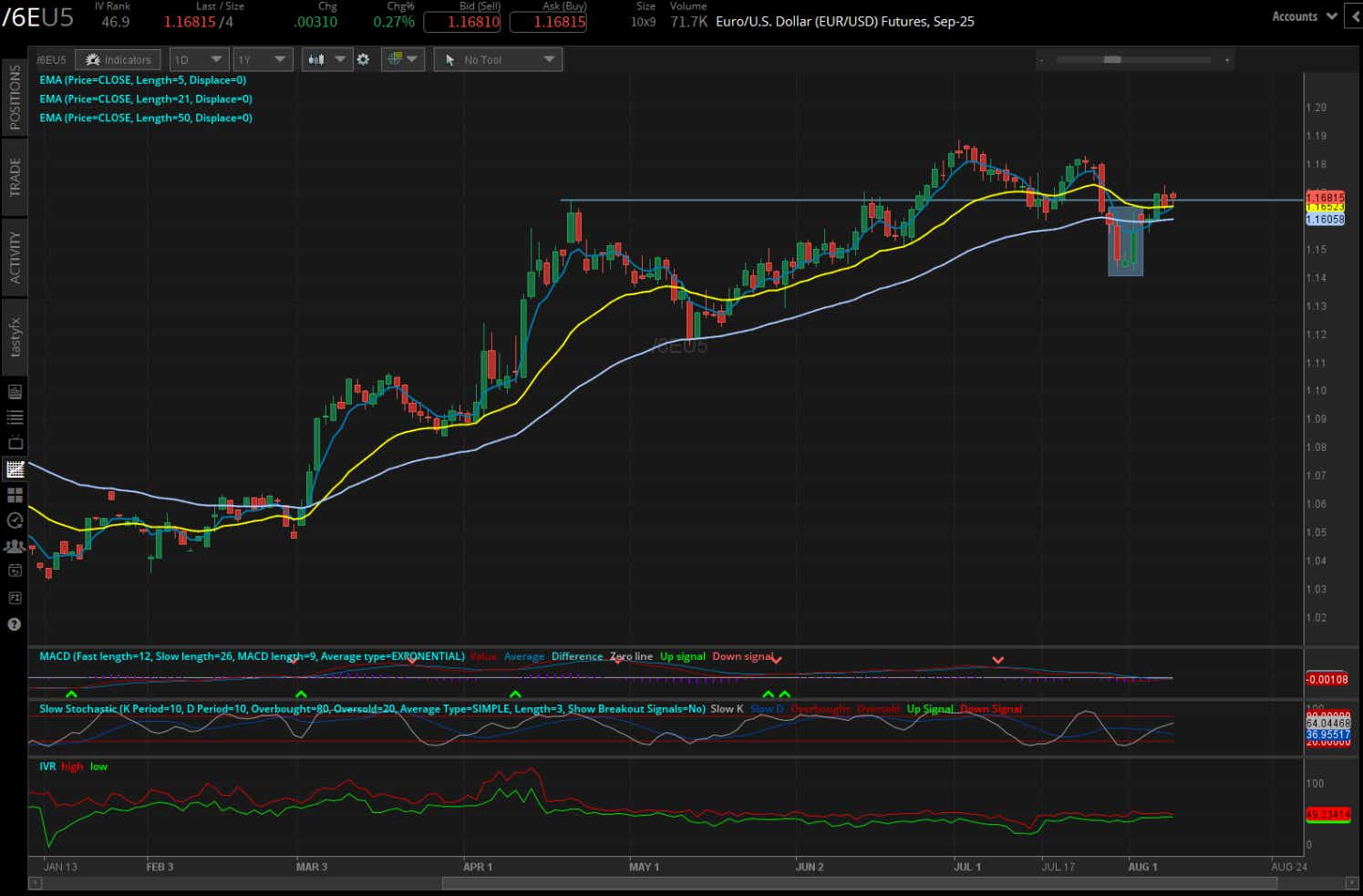Click the help question mark icon
The width and height of the screenshot is (1363, 896).
(14, 624)
